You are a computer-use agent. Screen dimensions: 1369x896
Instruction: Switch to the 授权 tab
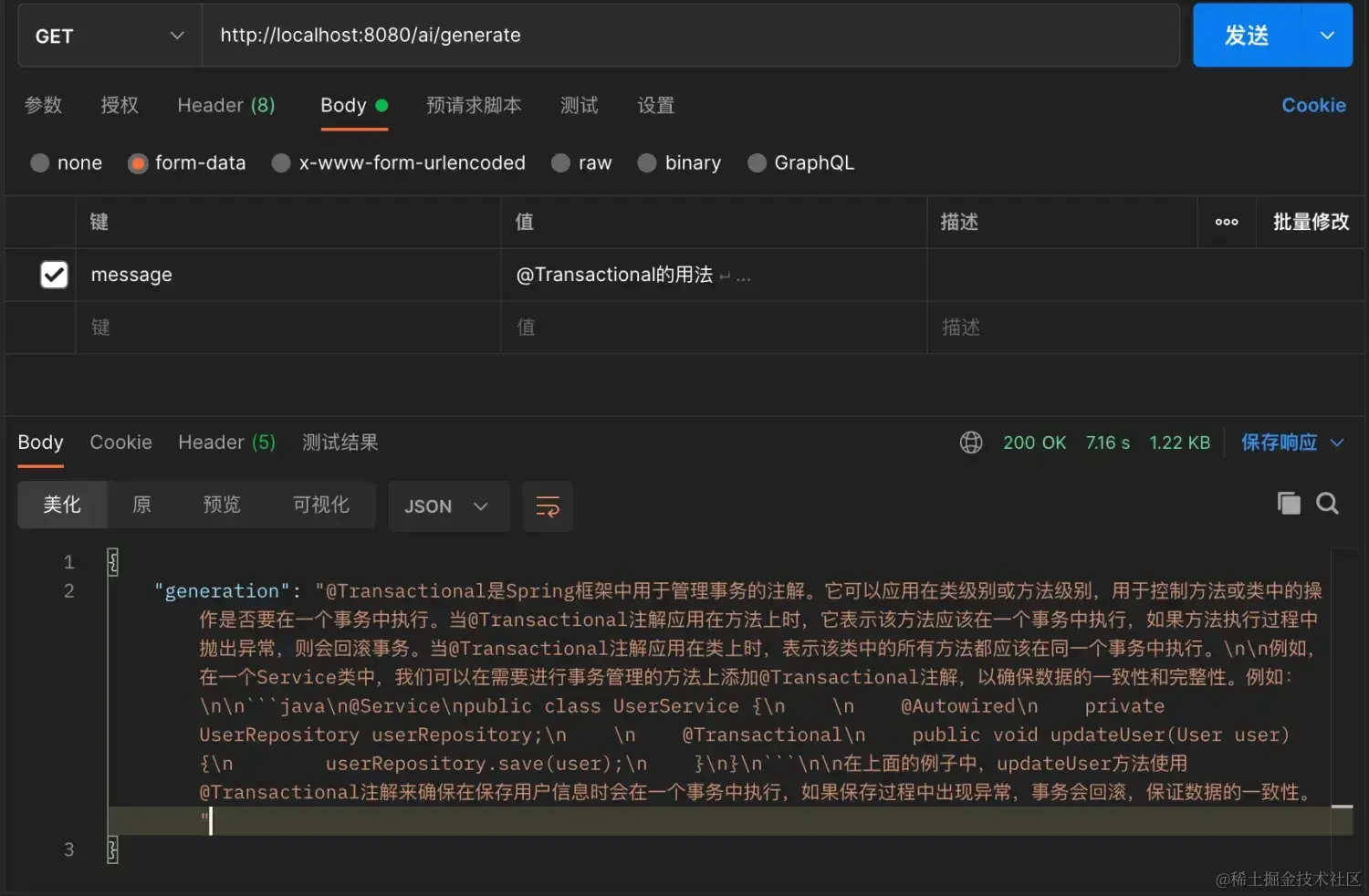pos(120,105)
